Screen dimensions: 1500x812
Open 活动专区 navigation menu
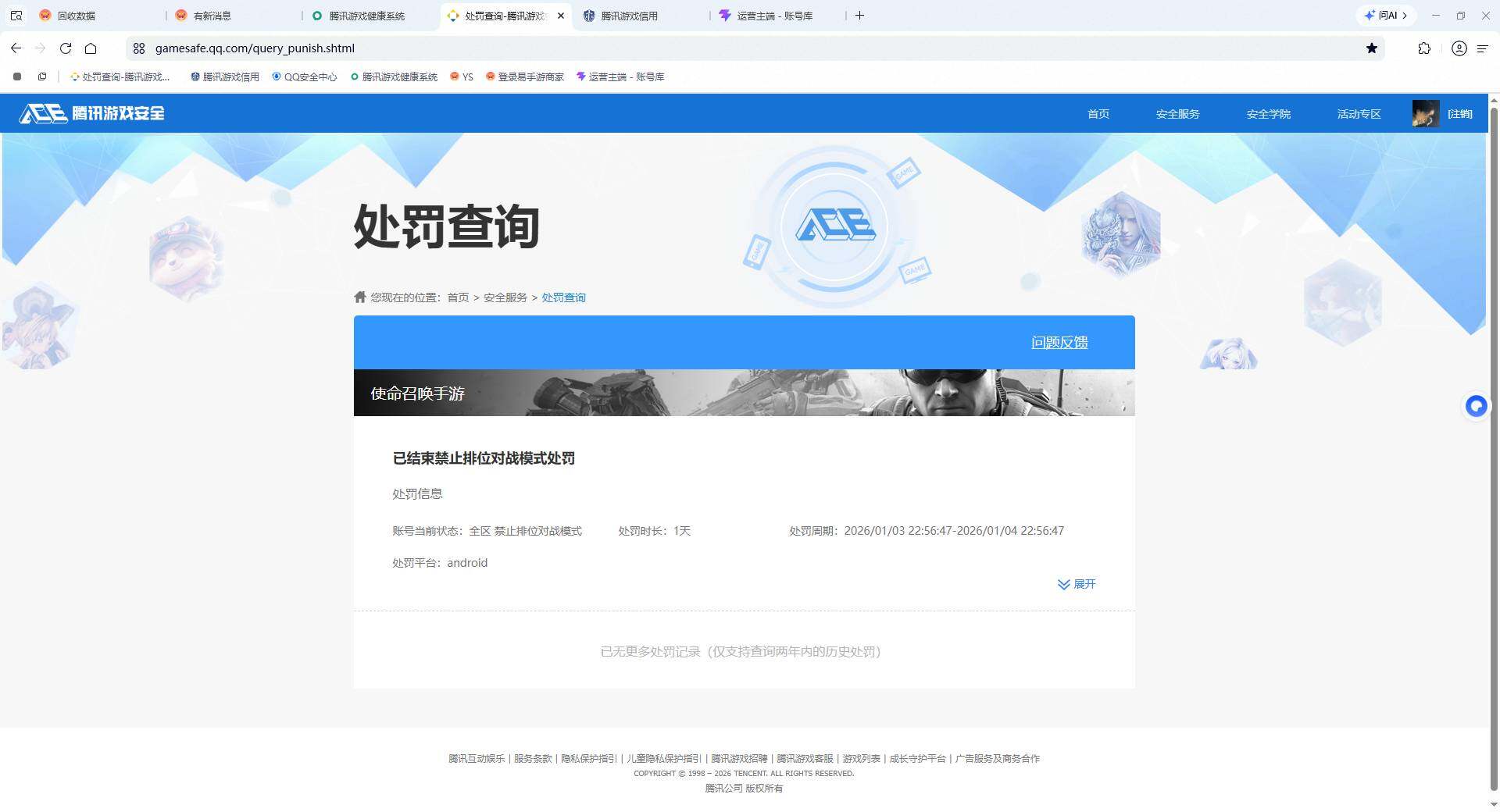1359,114
